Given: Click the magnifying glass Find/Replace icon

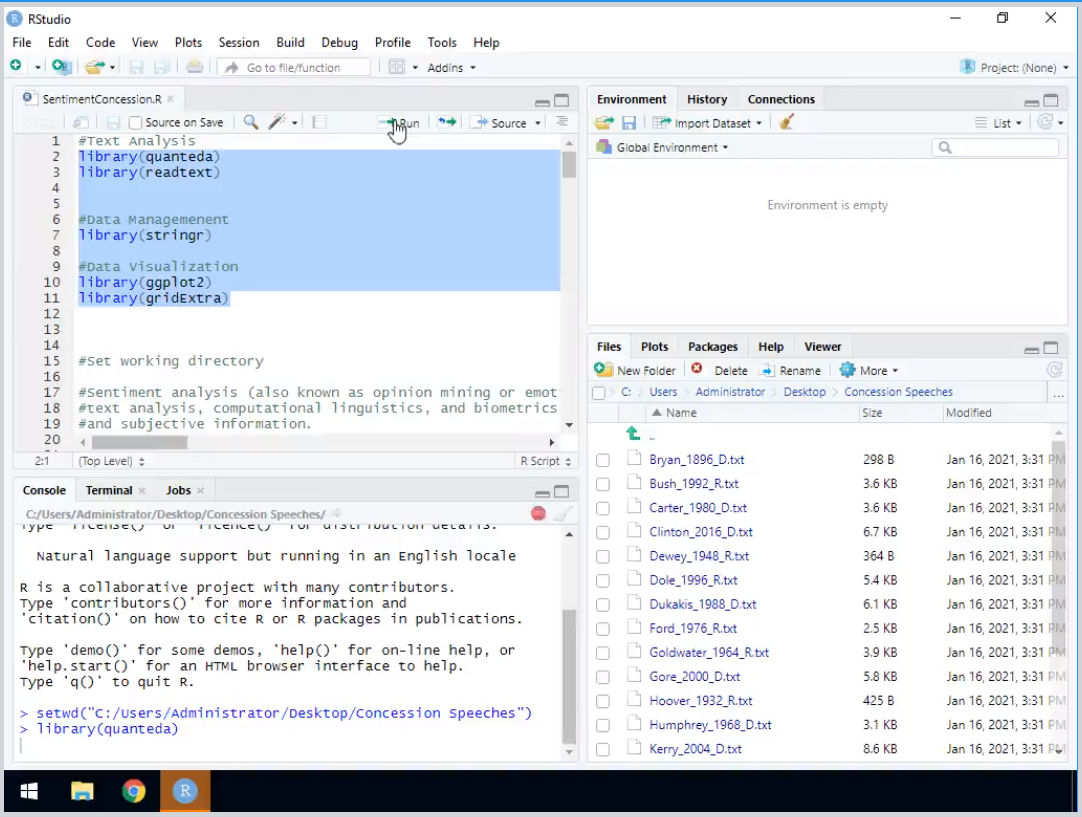Looking at the screenshot, I should click(250, 121).
